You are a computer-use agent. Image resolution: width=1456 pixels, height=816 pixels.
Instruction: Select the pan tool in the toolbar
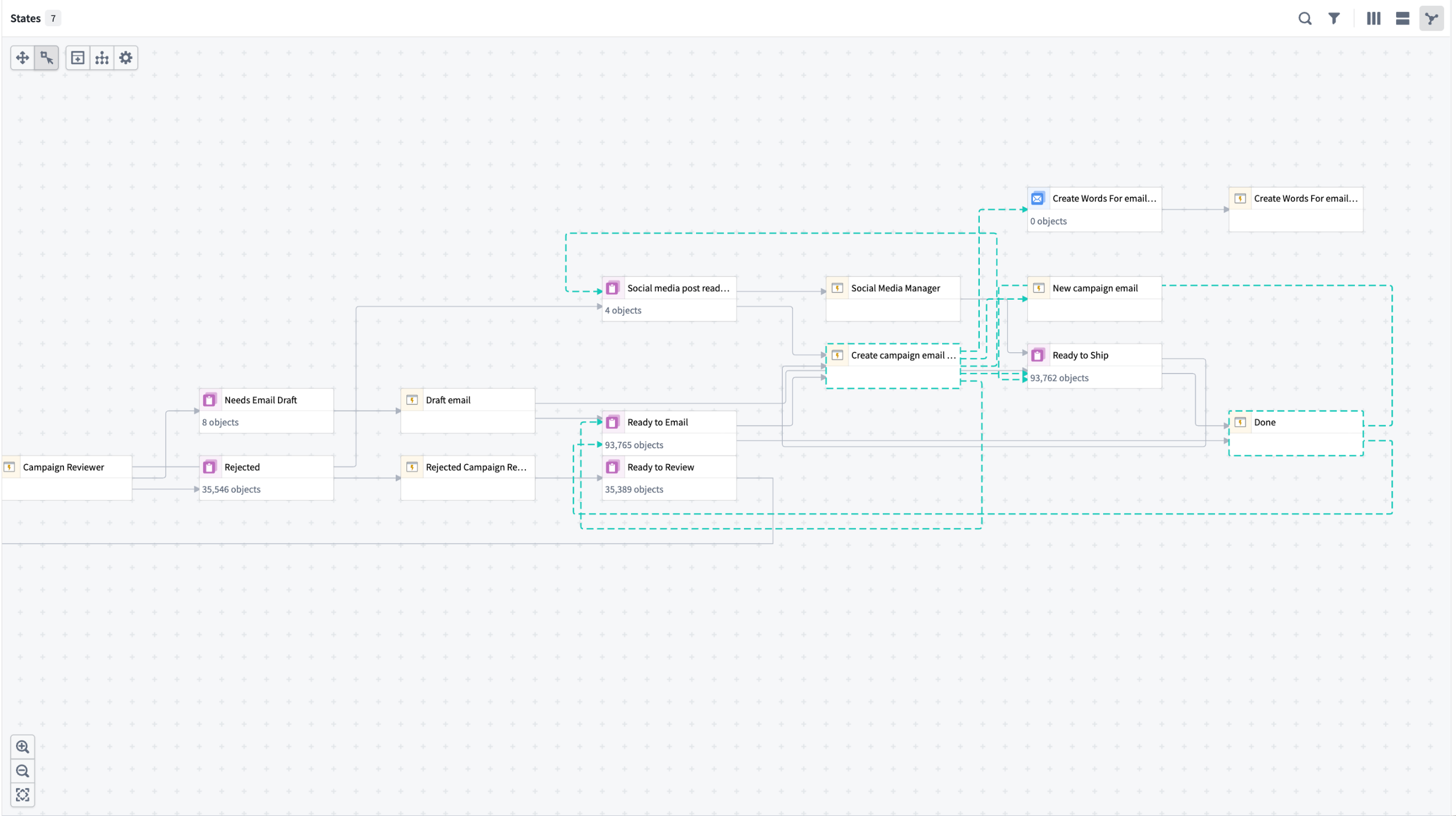click(22, 57)
